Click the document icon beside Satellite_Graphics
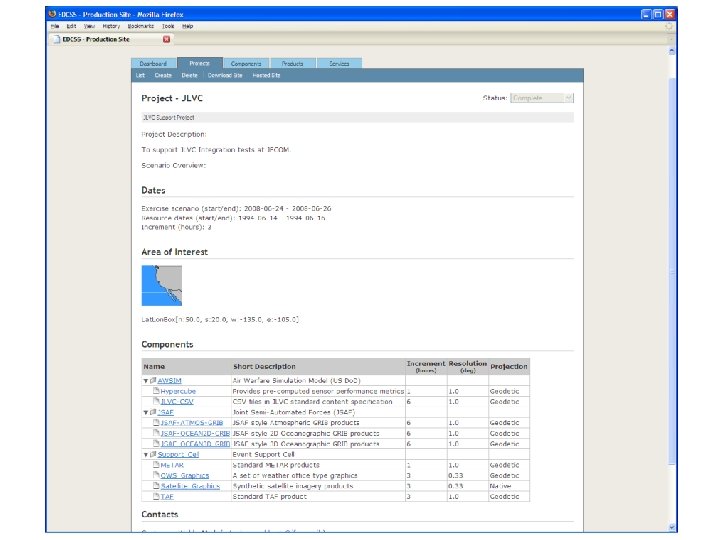 pyautogui.click(x=156, y=486)
